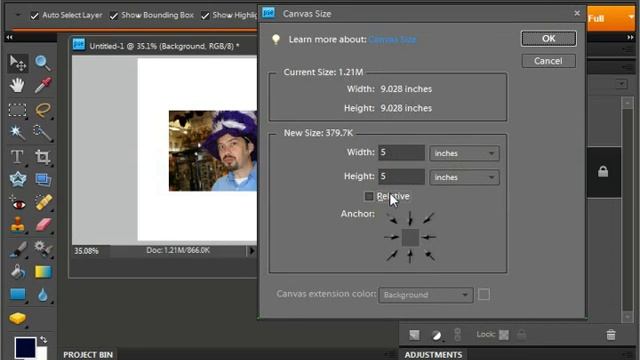Select the Rectangular Marquee tool
Screen dimensions: 640x360
18,110
